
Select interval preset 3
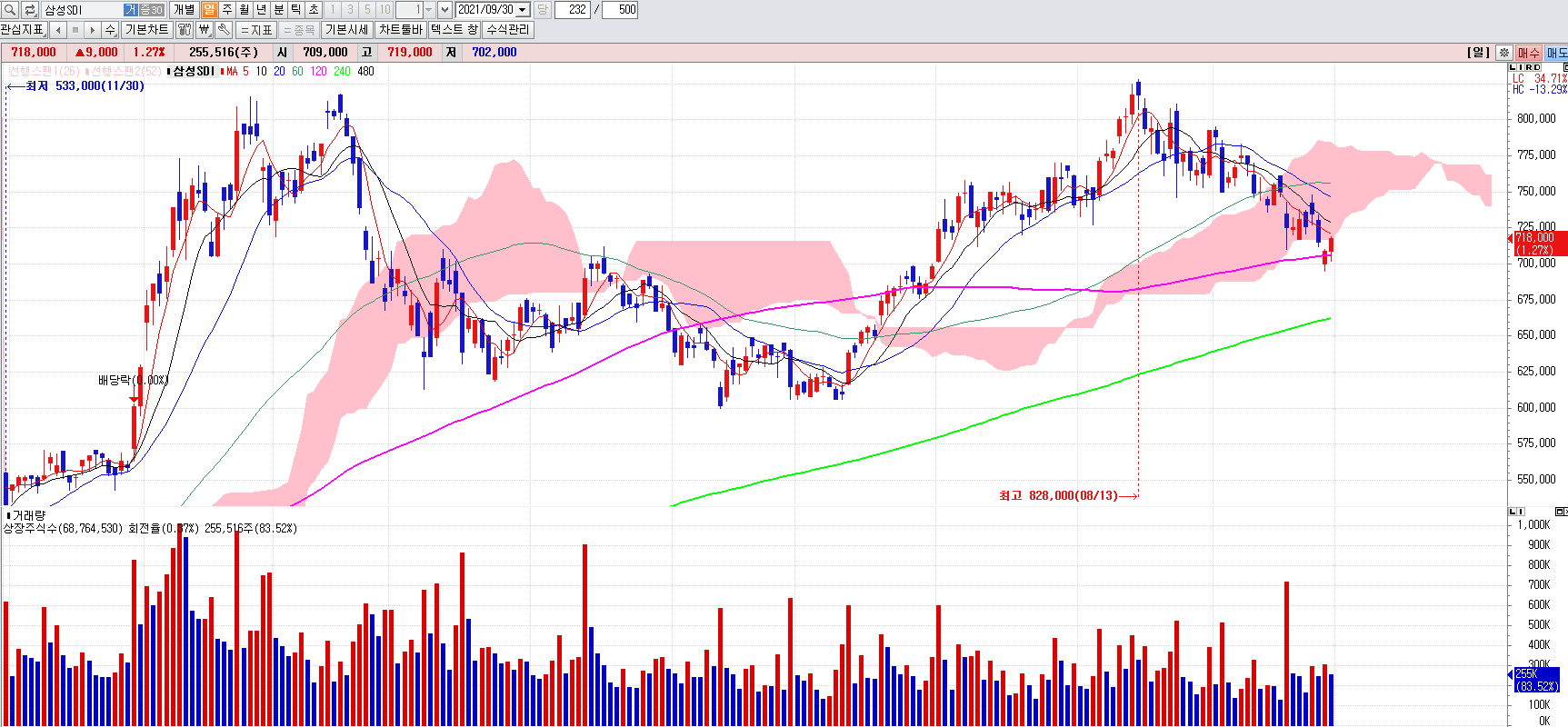(x=350, y=10)
